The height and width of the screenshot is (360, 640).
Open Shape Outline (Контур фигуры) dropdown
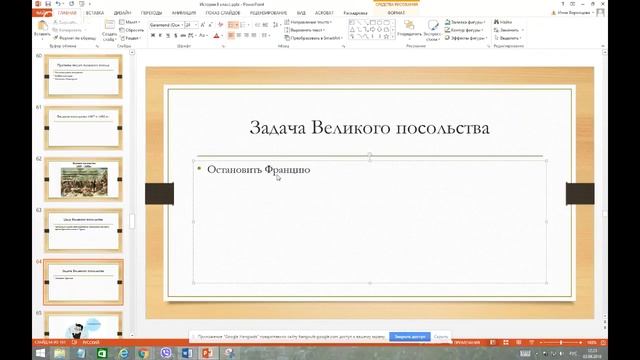pyautogui.click(x=464, y=30)
